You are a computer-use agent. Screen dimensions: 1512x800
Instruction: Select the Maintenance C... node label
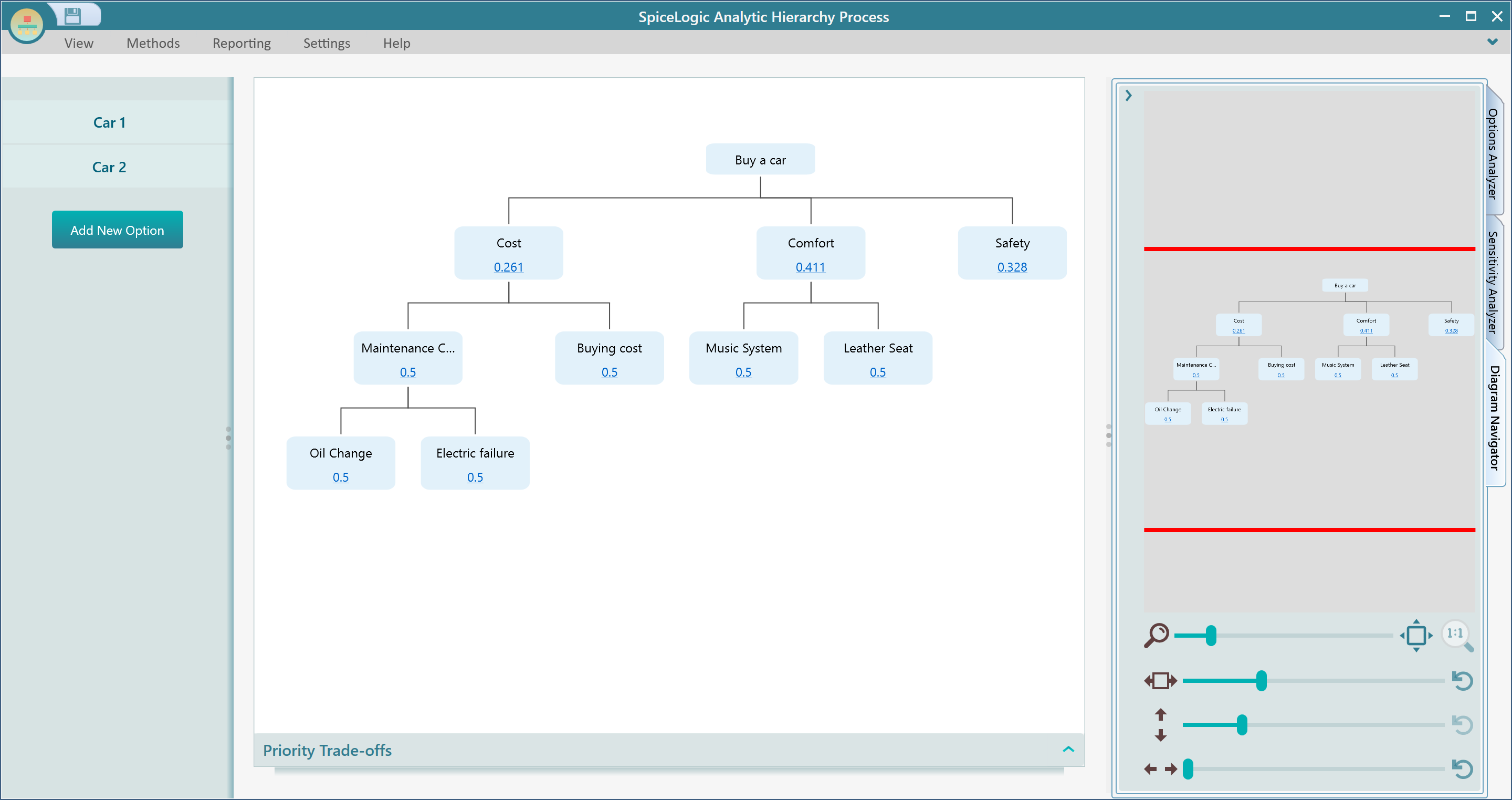click(408, 348)
